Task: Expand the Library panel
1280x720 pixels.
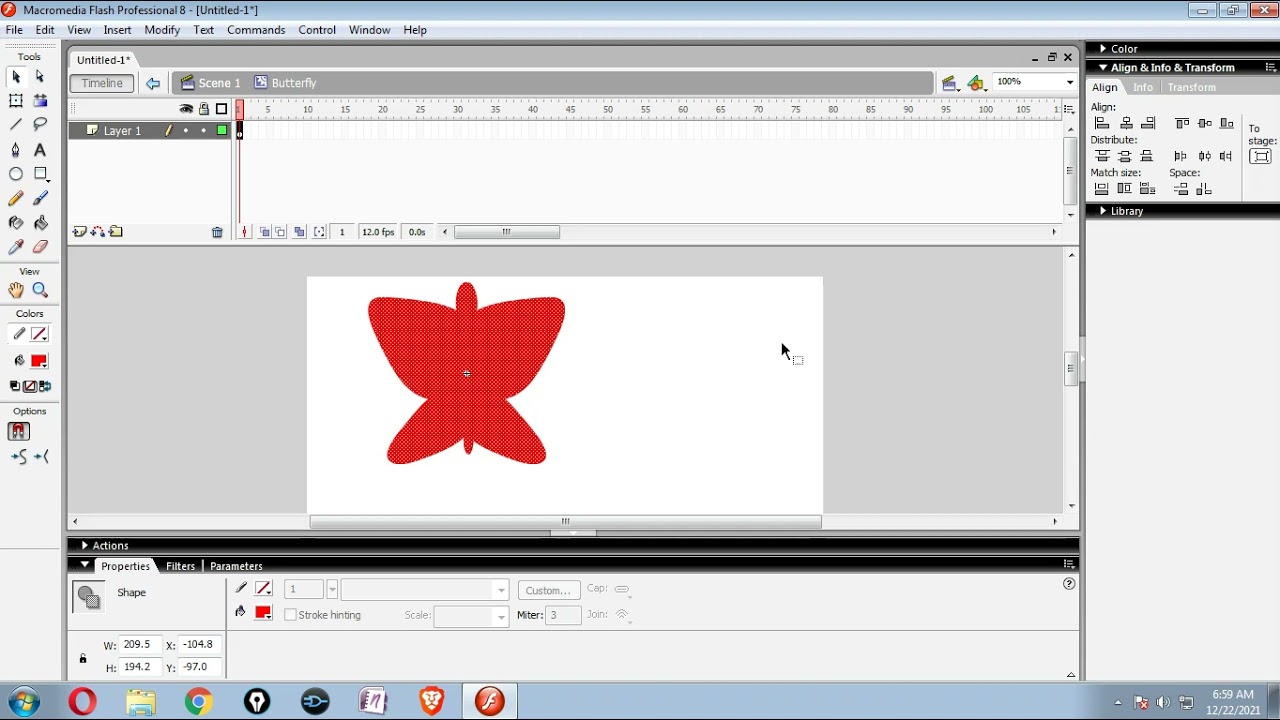Action: [1103, 211]
